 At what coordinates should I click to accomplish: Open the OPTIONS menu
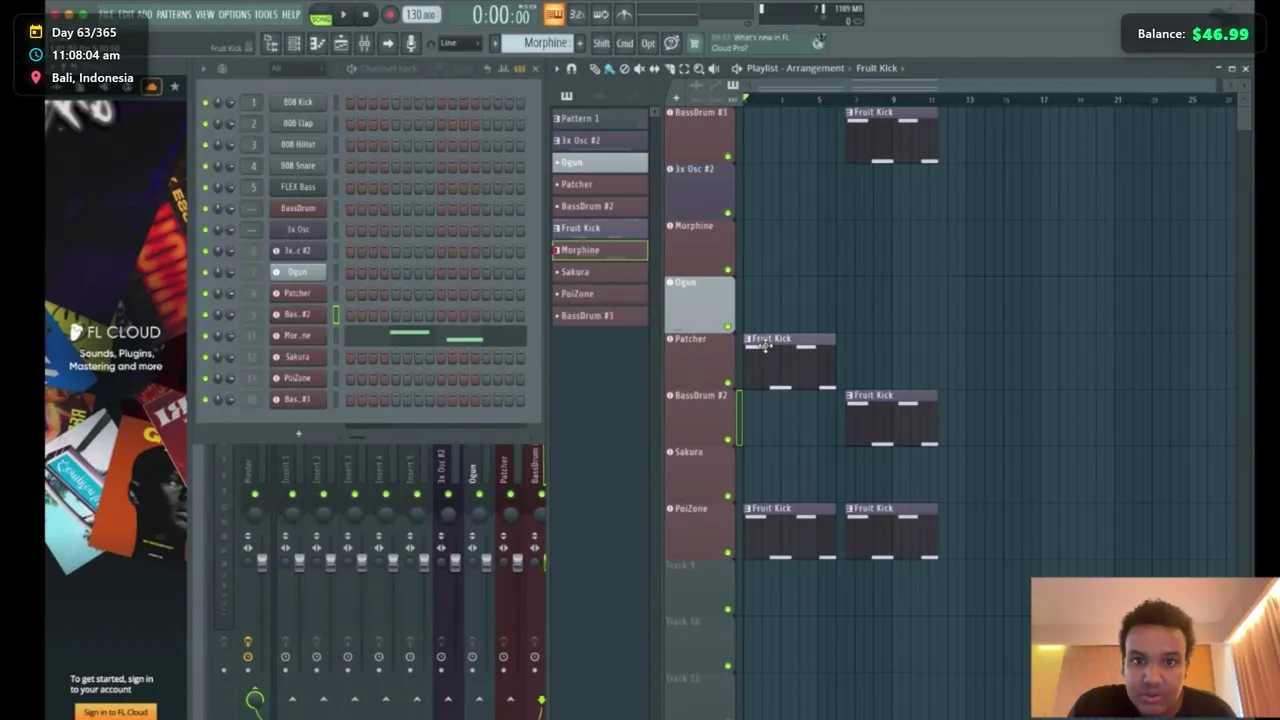[234, 14]
